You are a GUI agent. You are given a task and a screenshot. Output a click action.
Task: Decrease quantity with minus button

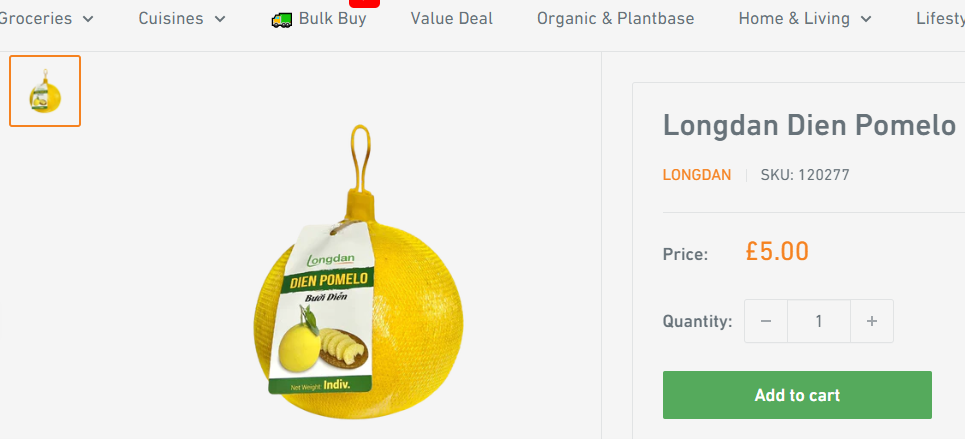766,321
